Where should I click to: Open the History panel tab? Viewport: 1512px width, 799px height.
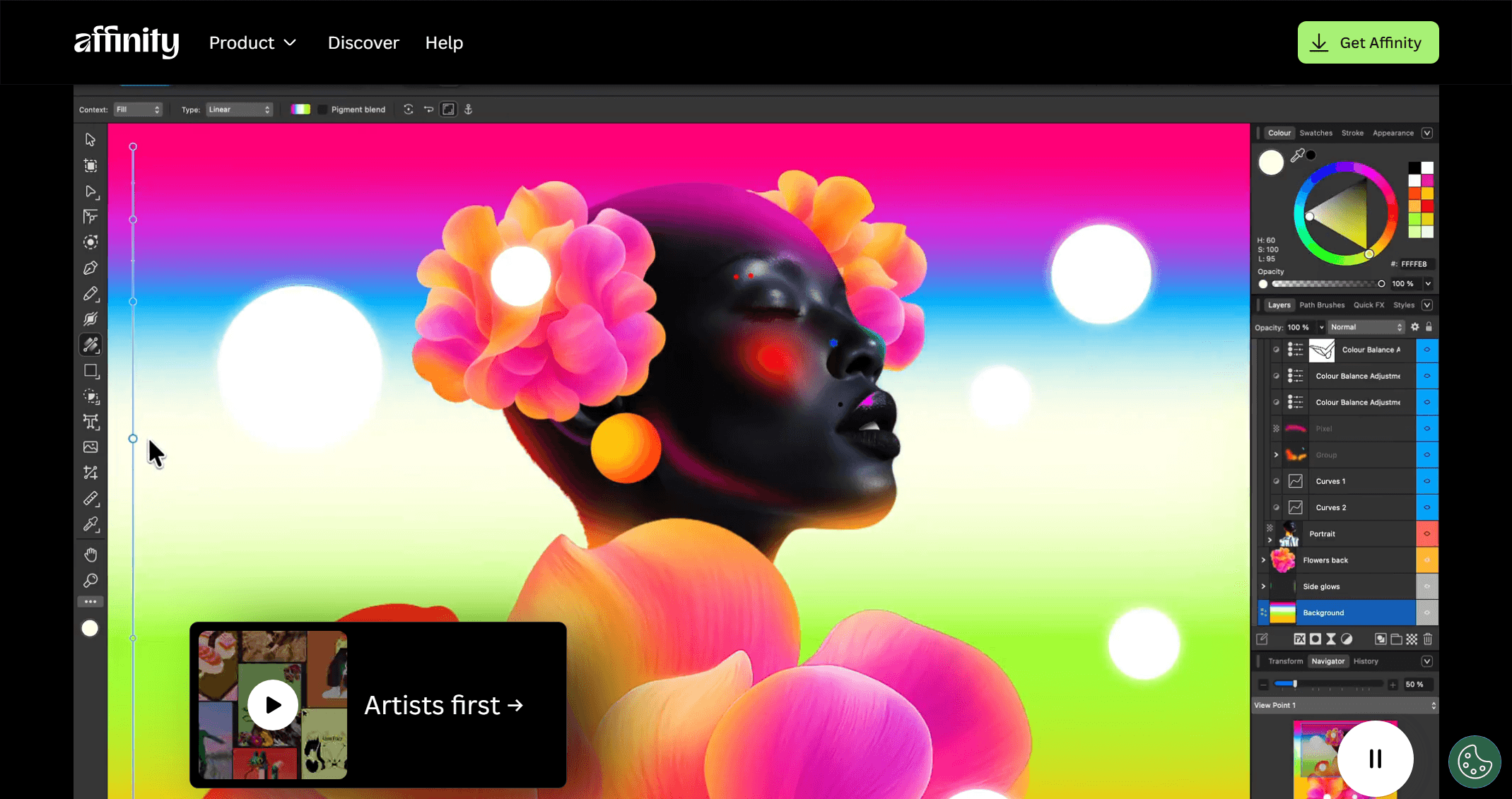(1366, 661)
